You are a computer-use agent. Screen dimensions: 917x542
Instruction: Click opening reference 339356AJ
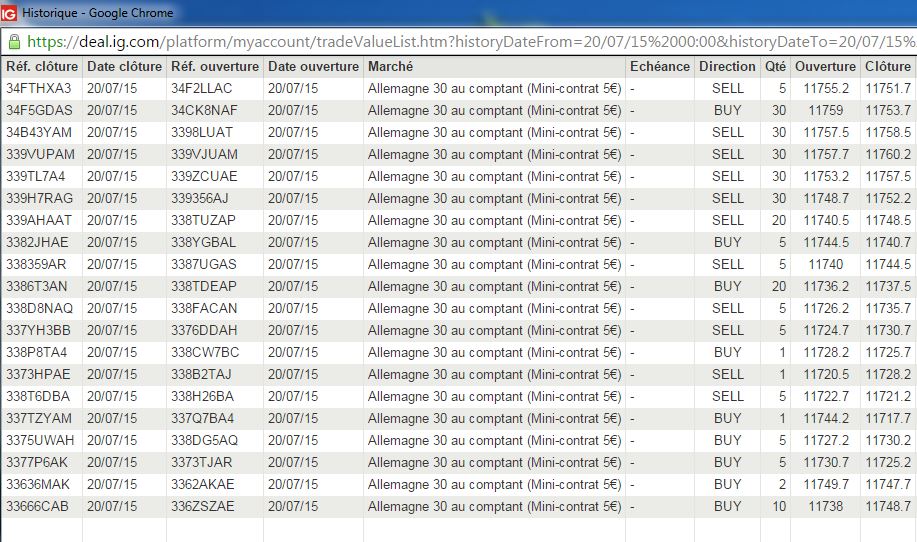[x=199, y=198]
